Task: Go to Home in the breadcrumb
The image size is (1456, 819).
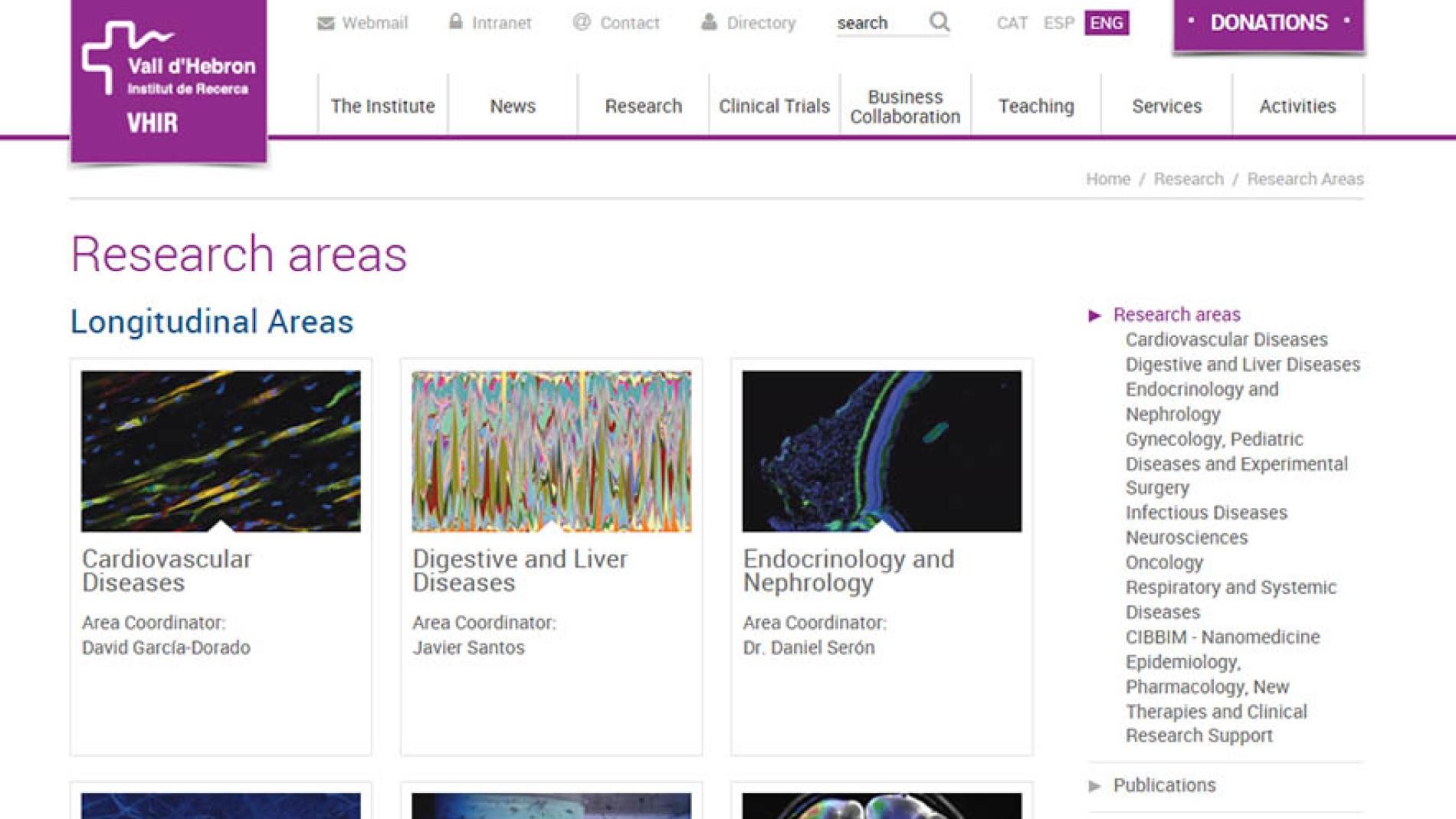Action: coord(1107,179)
